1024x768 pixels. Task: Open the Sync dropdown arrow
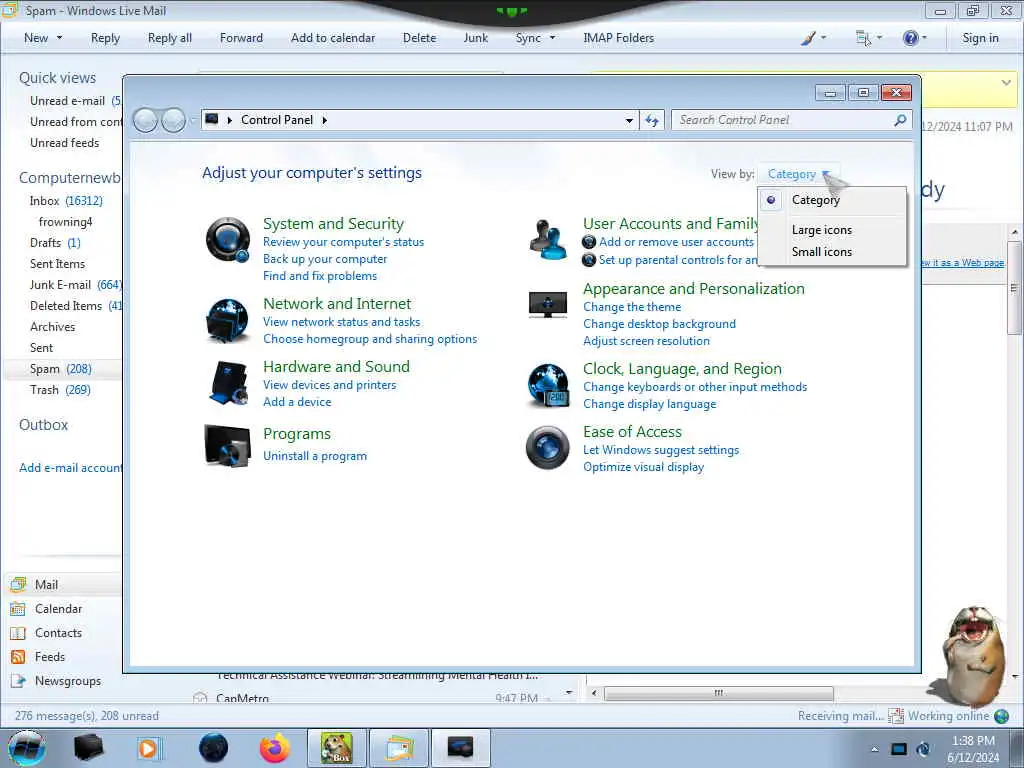(x=552, y=38)
